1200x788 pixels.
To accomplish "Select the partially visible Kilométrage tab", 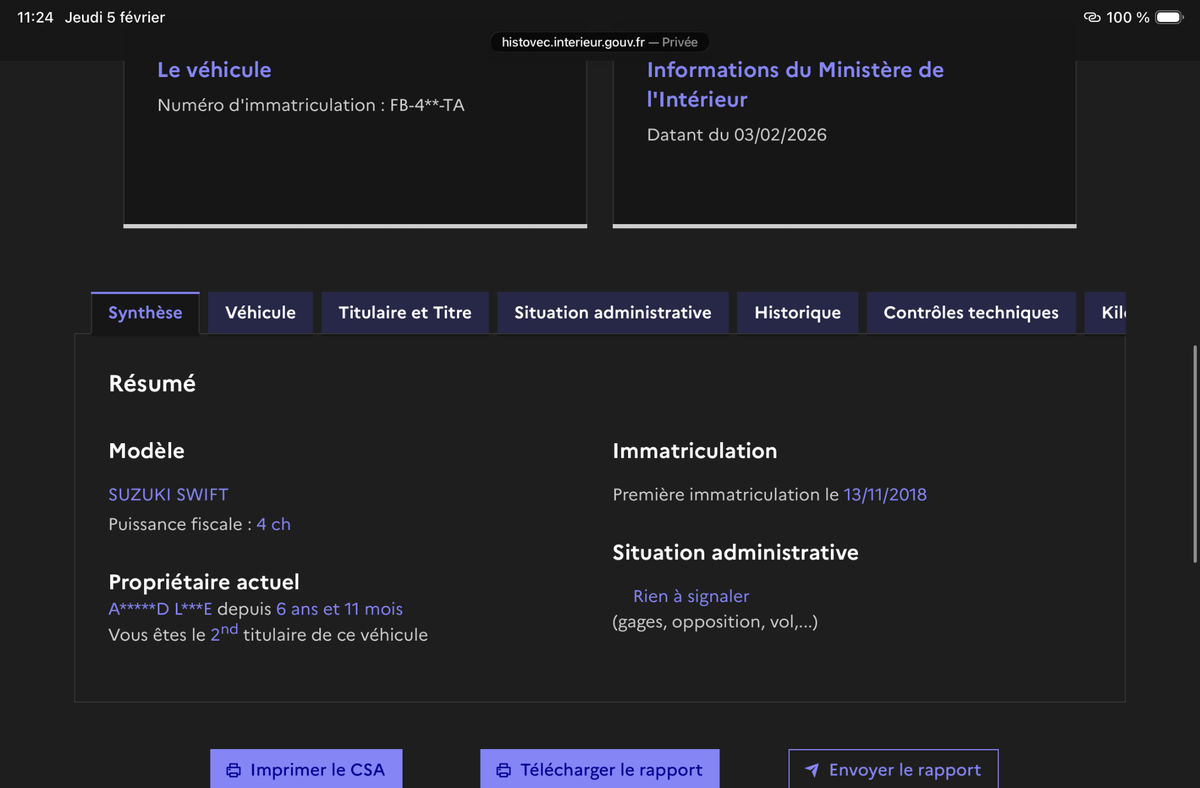I will click(1105, 313).
